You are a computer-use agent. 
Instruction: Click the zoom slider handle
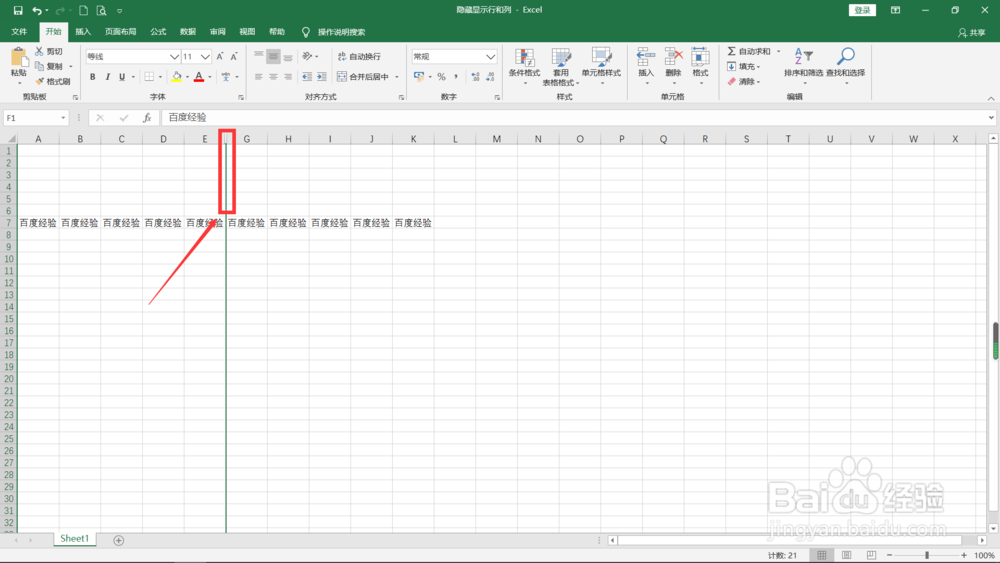(927, 555)
